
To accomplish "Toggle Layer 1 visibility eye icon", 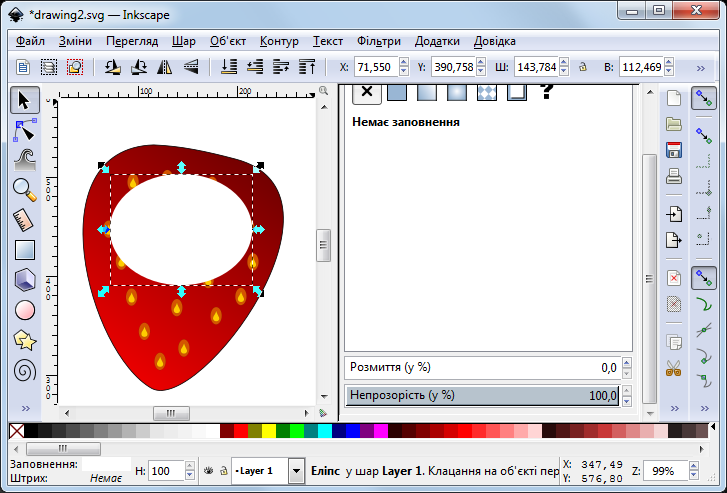I will [208, 470].
